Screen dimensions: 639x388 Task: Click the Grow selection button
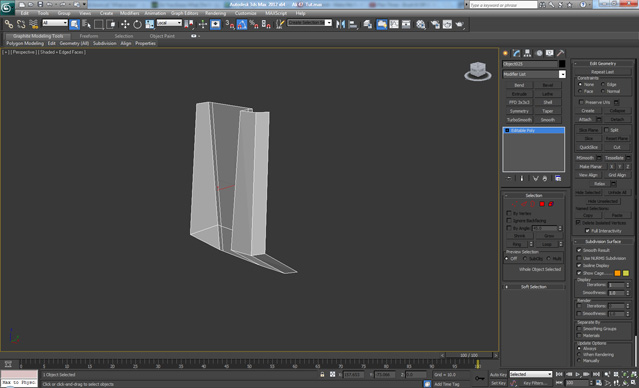pos(549,236)
